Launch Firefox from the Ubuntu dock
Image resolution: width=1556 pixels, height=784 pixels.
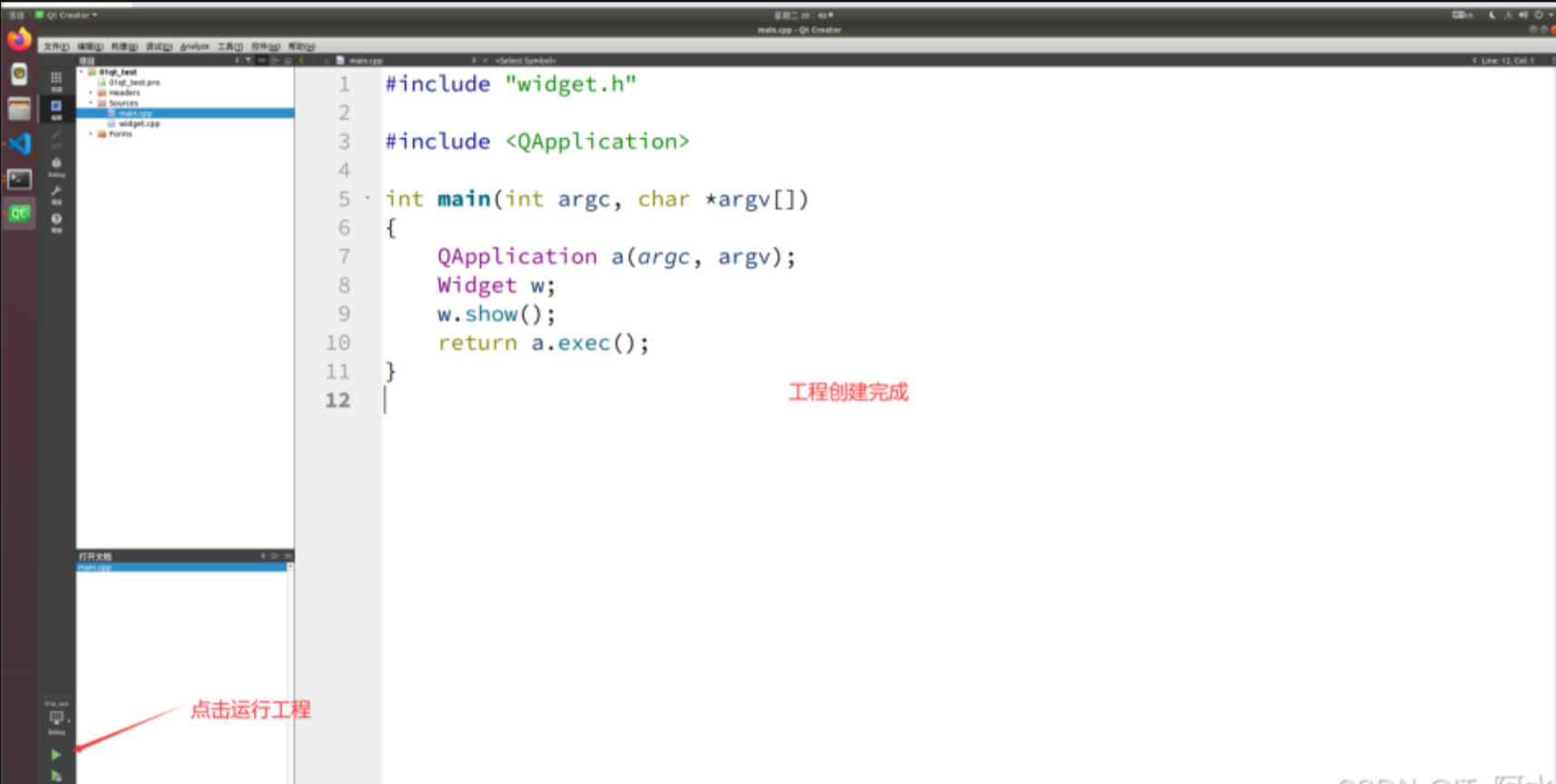point(19,39)
